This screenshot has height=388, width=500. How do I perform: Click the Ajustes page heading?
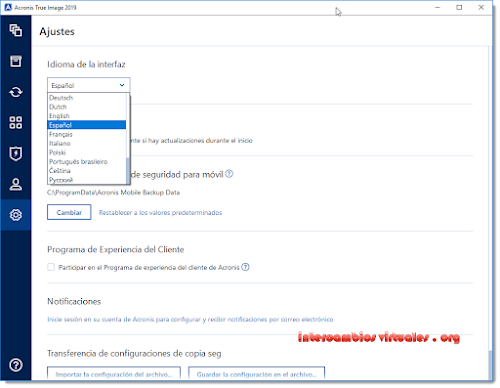[57, 32]
